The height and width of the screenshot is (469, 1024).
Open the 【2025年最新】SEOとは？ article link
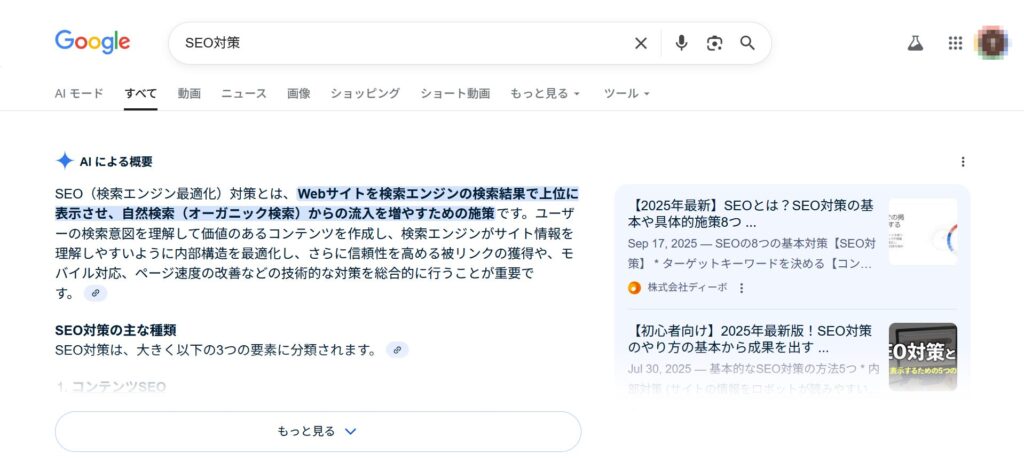tap(751, 213)
